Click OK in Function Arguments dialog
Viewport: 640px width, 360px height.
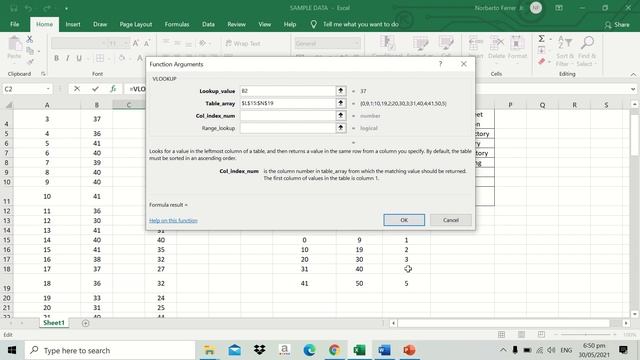[404, 220]
